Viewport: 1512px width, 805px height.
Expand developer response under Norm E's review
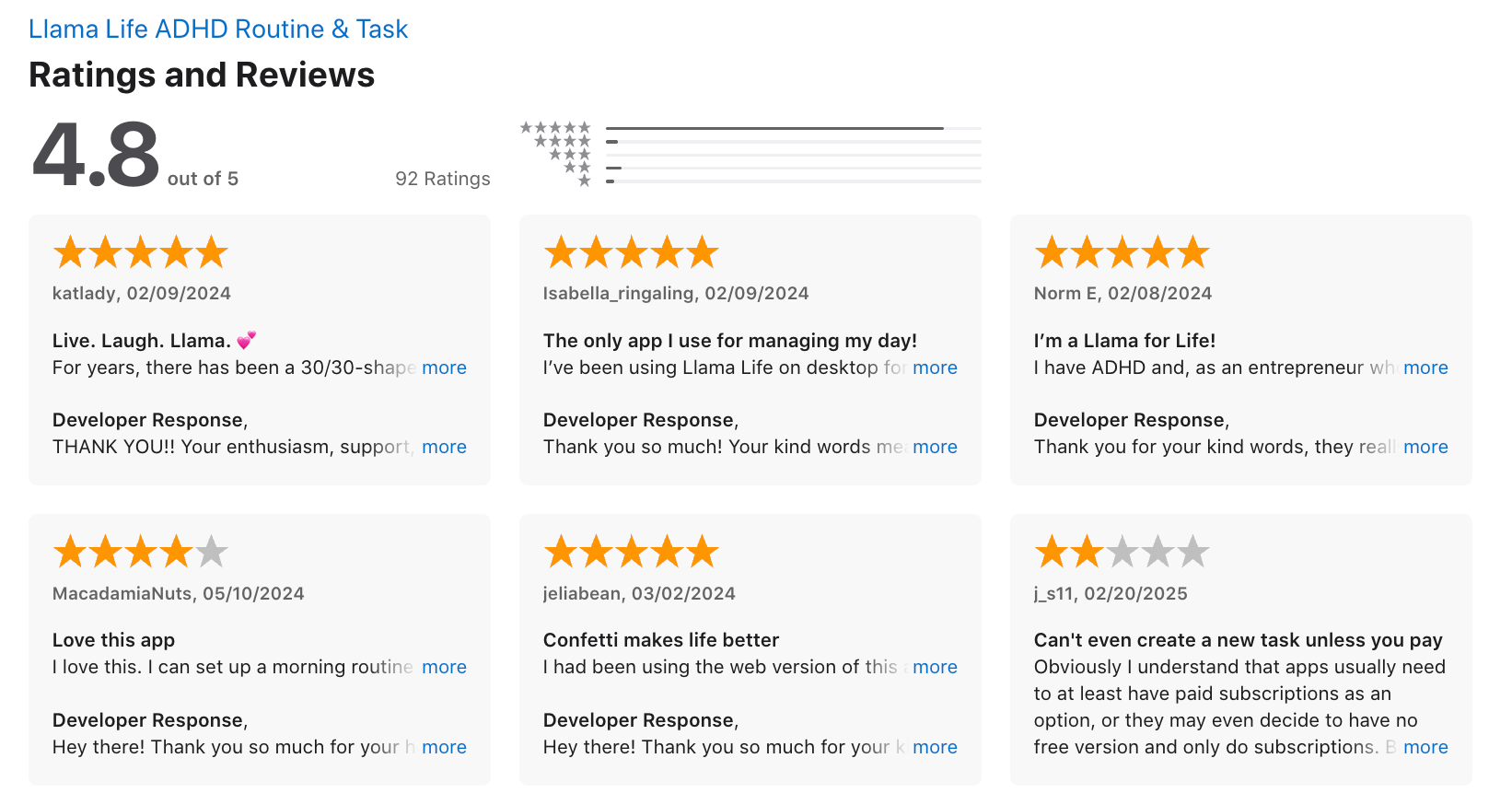tap(1425, 447)
